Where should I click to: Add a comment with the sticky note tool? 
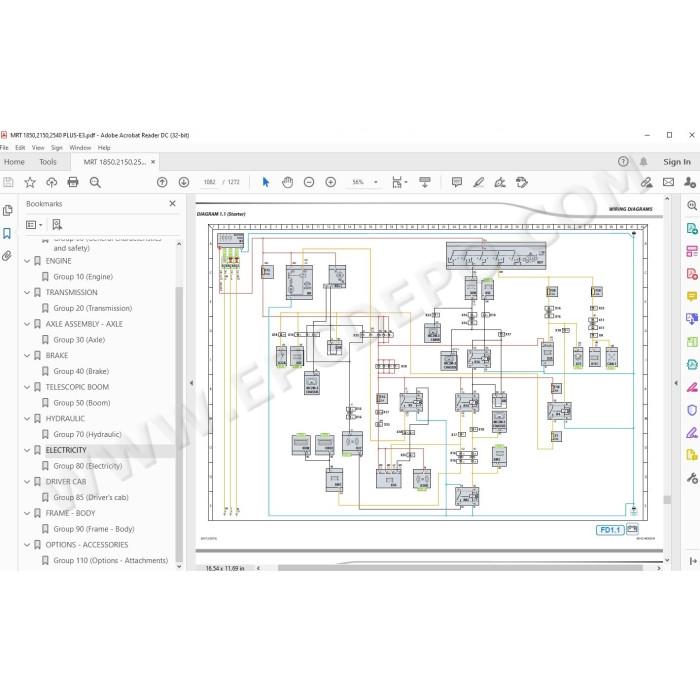pyautogui.click(x=457, y=182)
